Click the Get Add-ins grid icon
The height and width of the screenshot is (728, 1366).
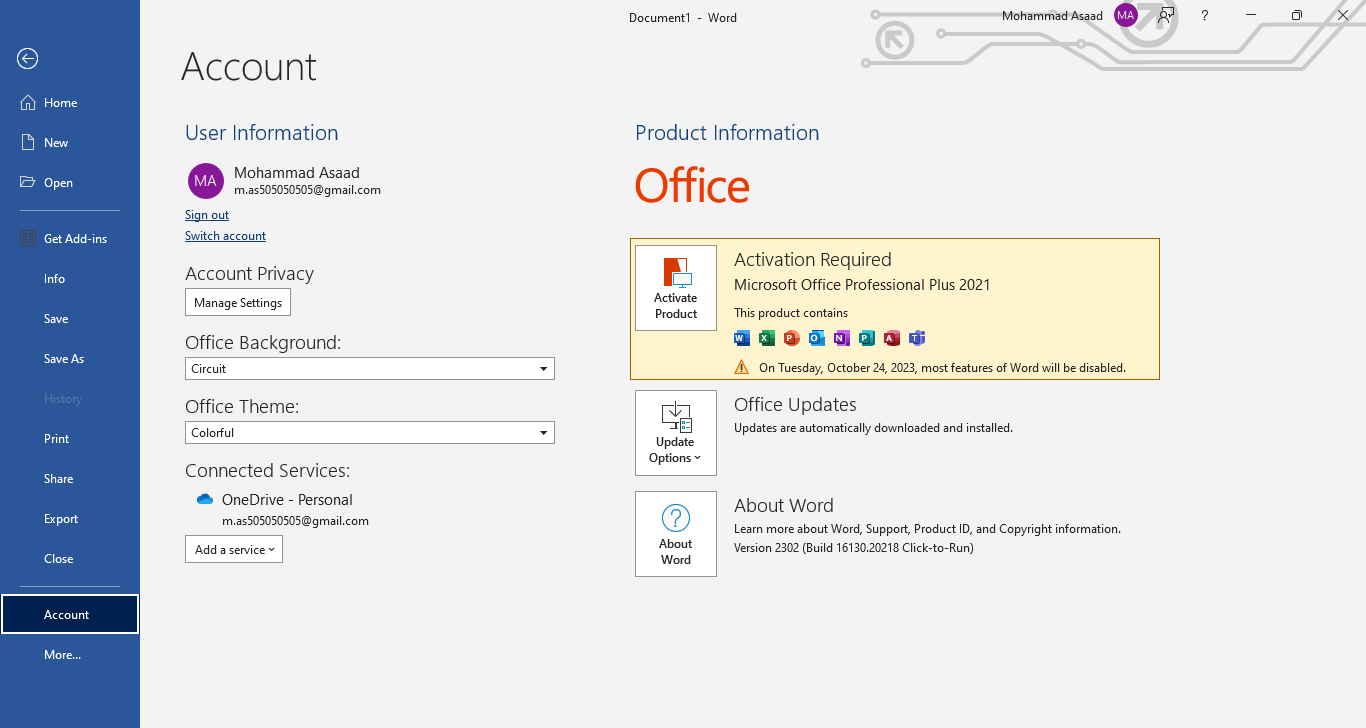[x=28, y=239]
